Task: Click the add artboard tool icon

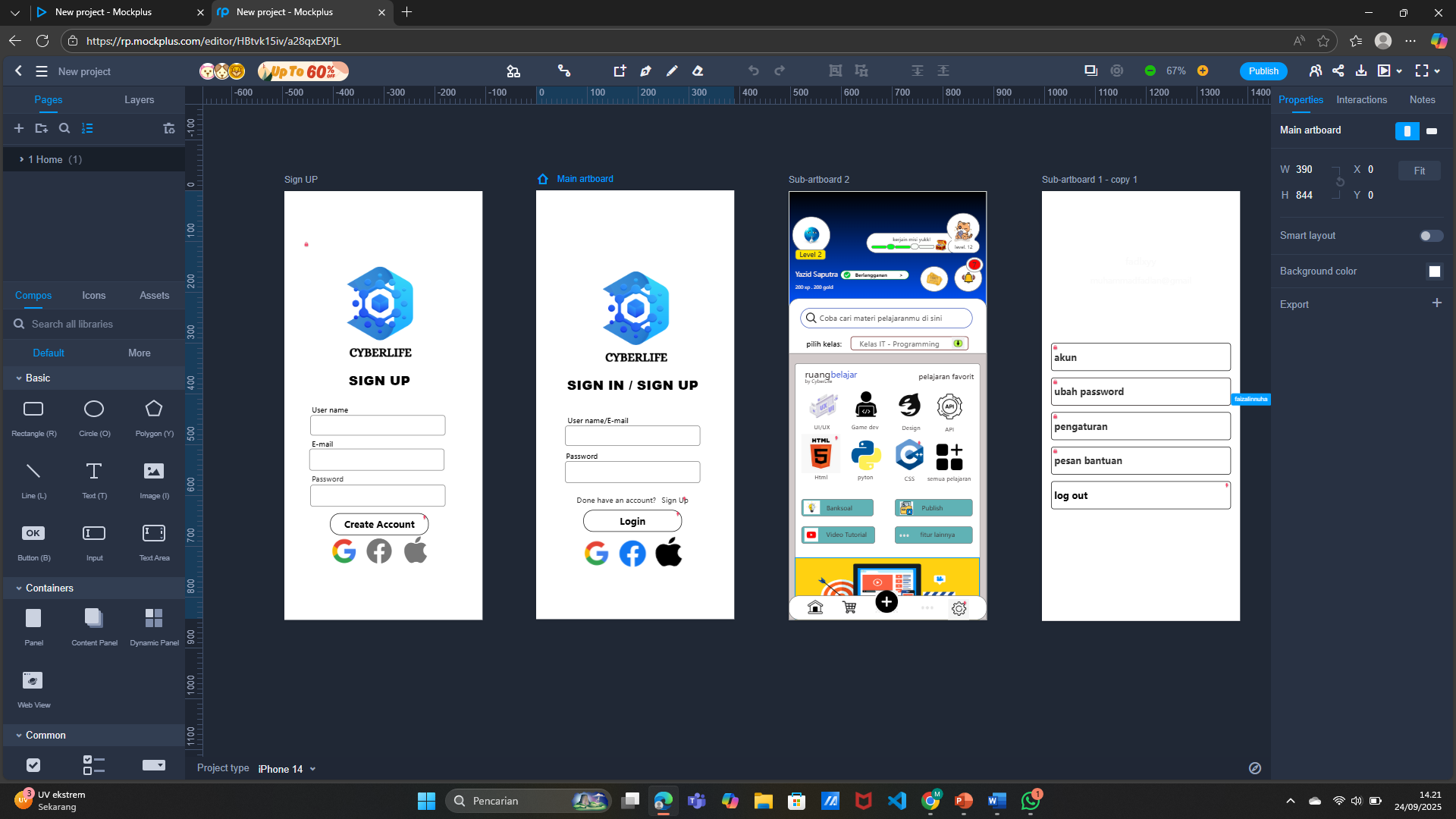Action: [x=620, y=71]
